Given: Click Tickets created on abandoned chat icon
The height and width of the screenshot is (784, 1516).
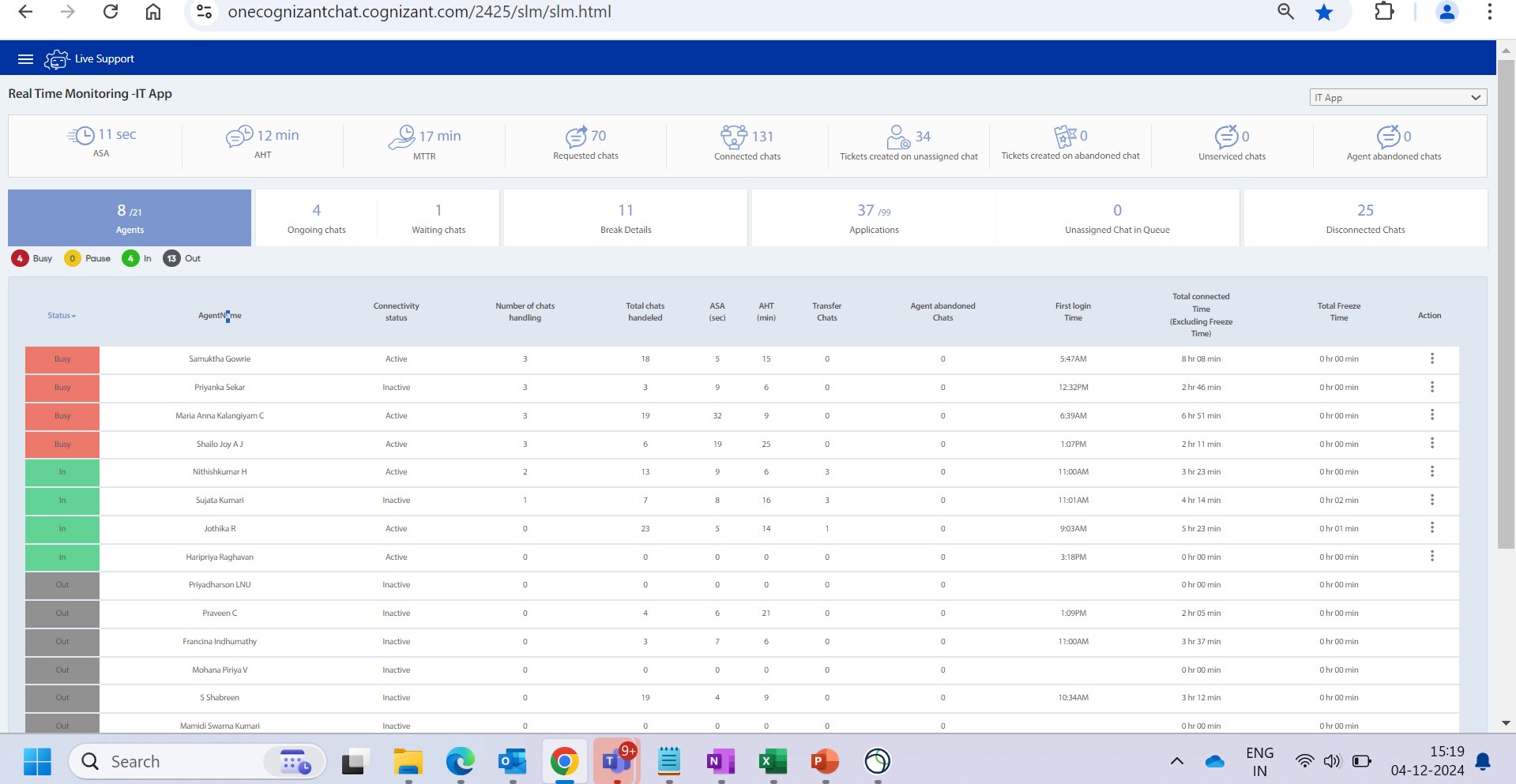Looking at the screenshot, I should click(x=1065, y=137).
